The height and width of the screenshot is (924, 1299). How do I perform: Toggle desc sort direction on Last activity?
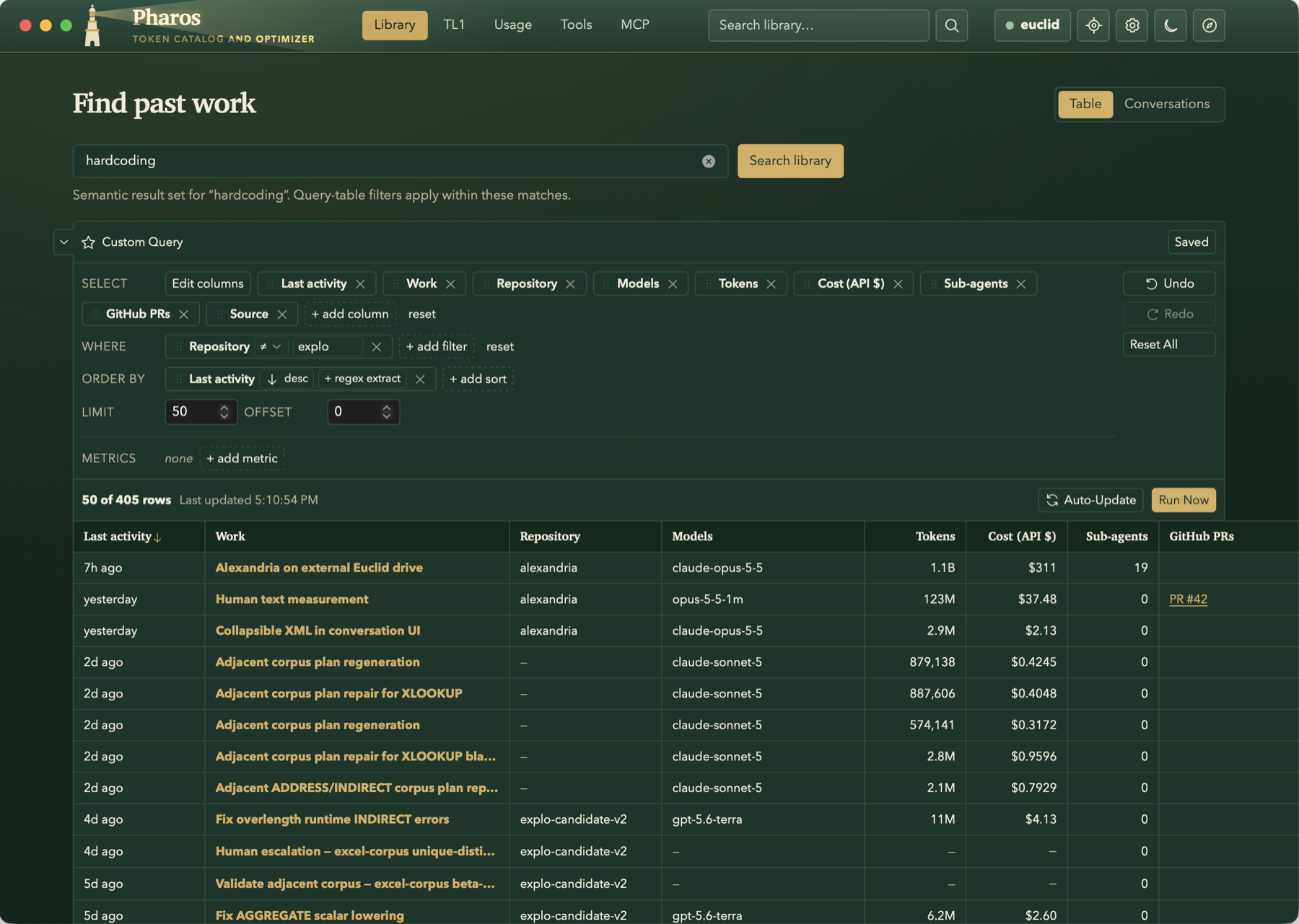pos(287,379)
